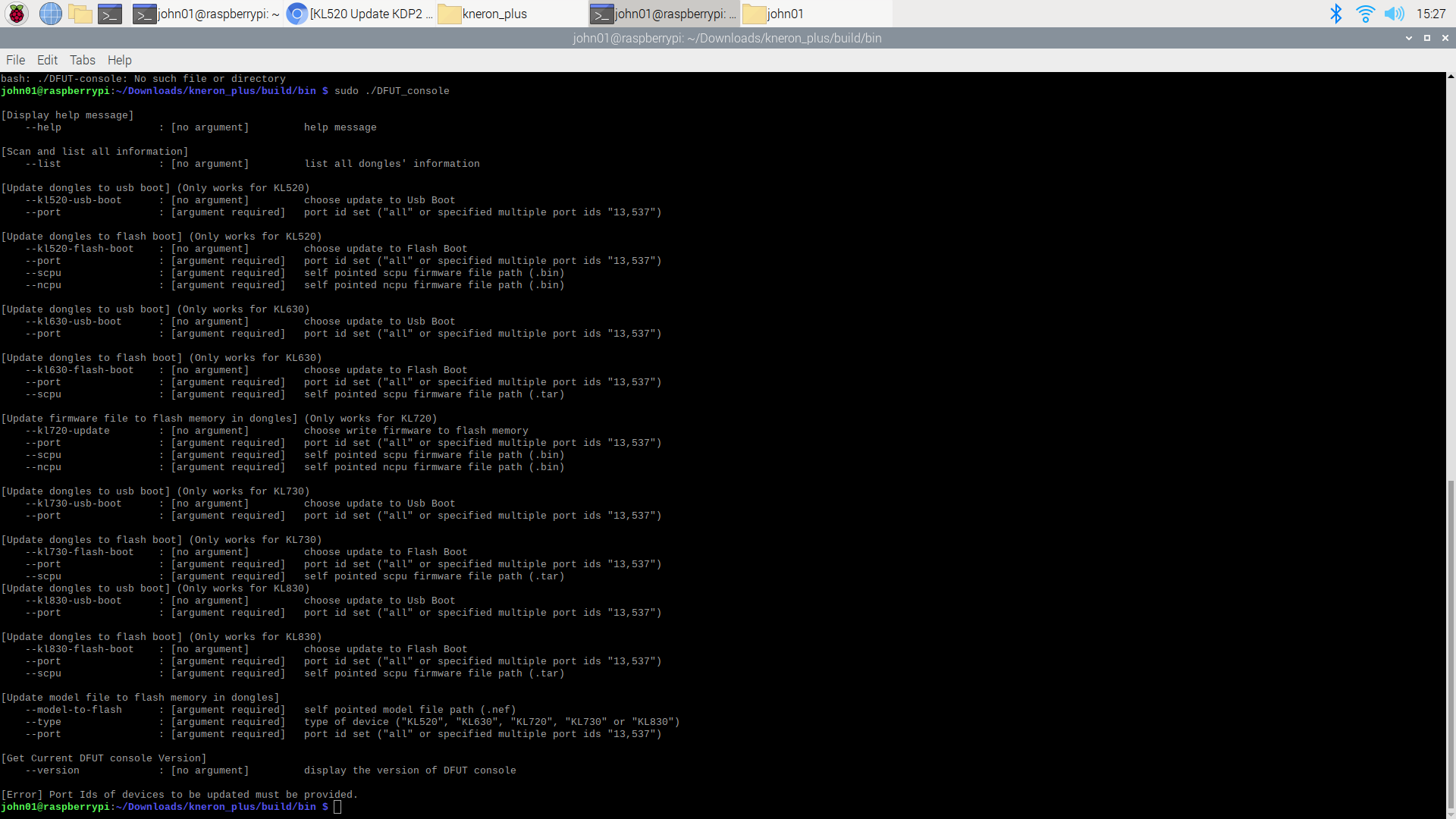Image resolution: width=1456 pixels, height=819 pixels.
Task: Click the terminal window title bar
Action: click(x=727, y=38)
